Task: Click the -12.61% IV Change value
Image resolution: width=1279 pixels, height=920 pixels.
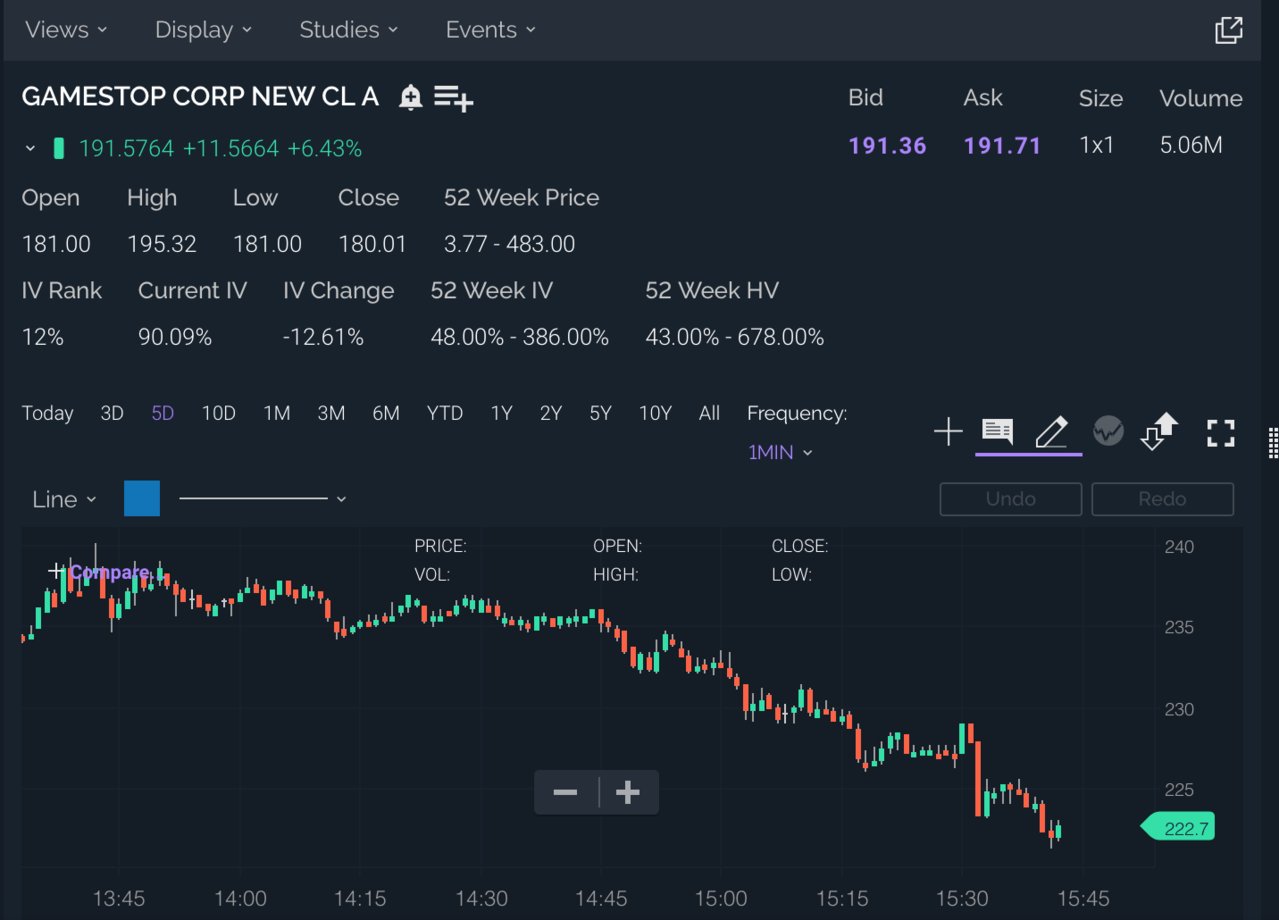Action: 323,337
